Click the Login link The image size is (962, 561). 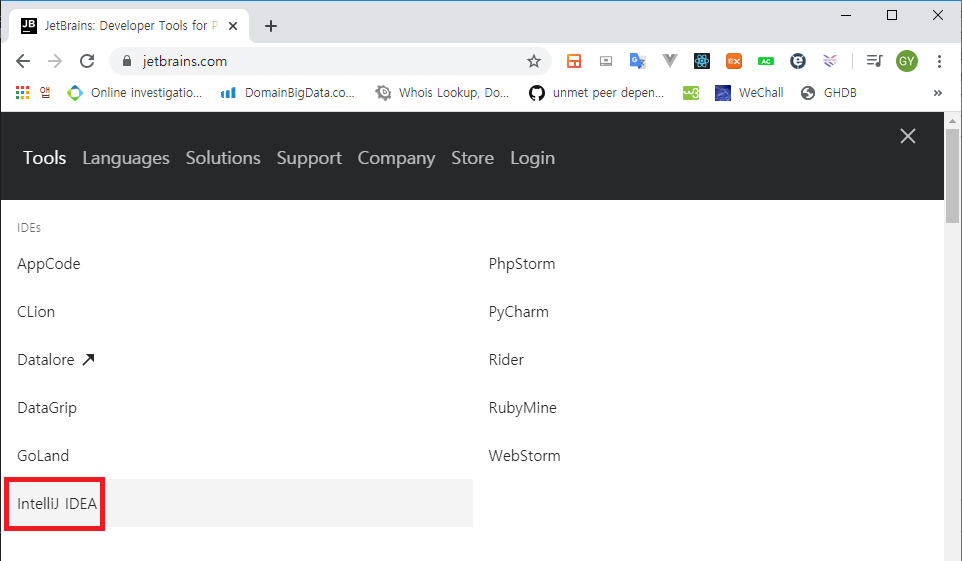click(x=533, y=158)
